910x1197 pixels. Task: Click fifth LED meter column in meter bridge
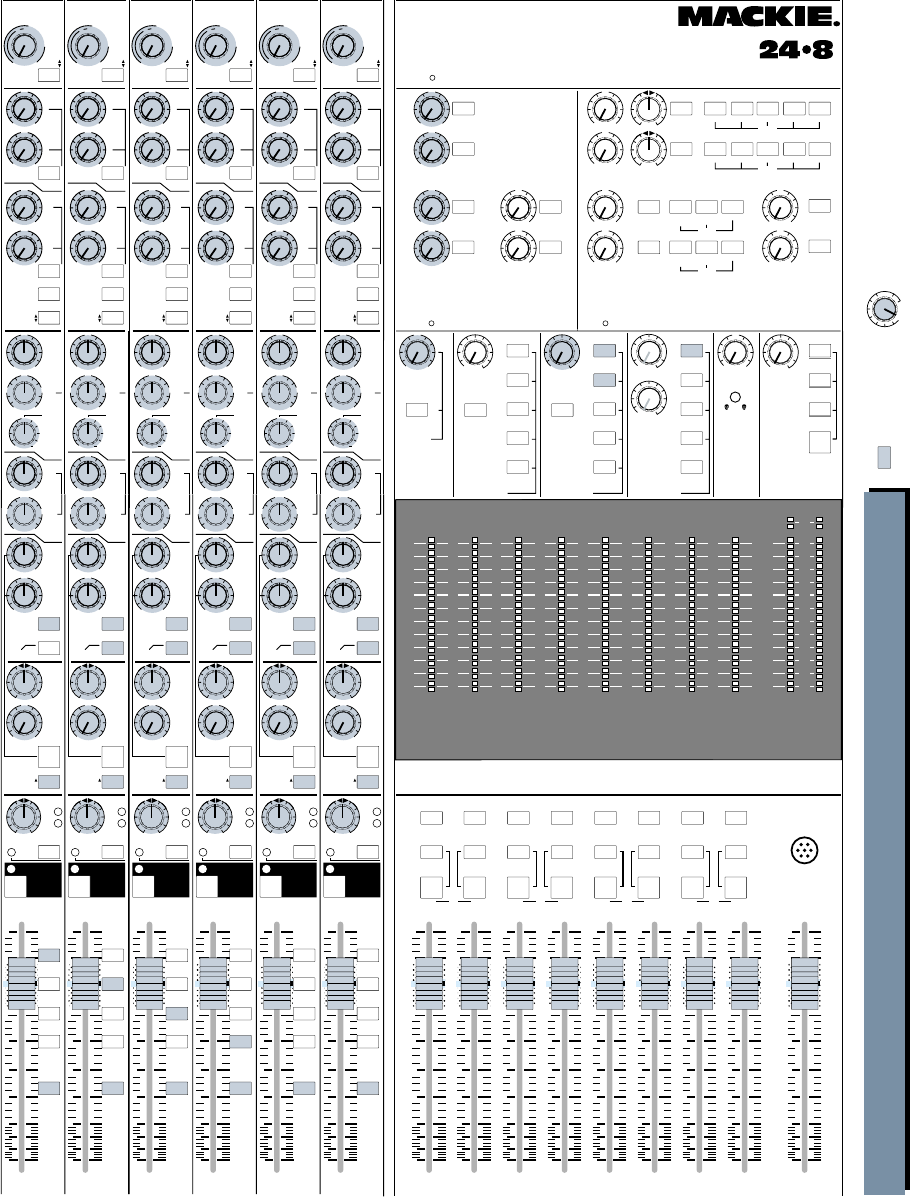click(x=605, y=615)
